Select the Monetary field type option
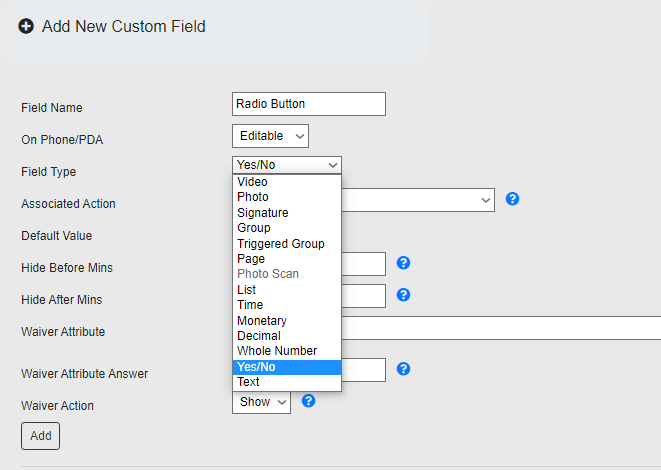The image size is (661, 470). coord(261,321)
